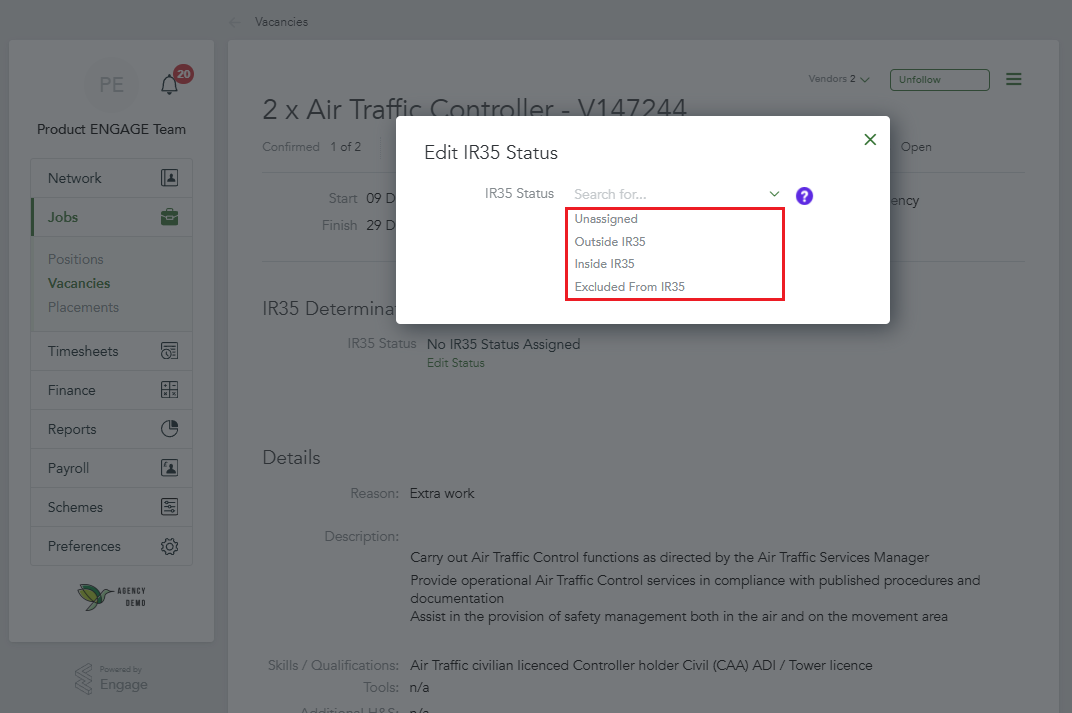
Task: Click the Extra work reason value
Action: pos(442,494)
